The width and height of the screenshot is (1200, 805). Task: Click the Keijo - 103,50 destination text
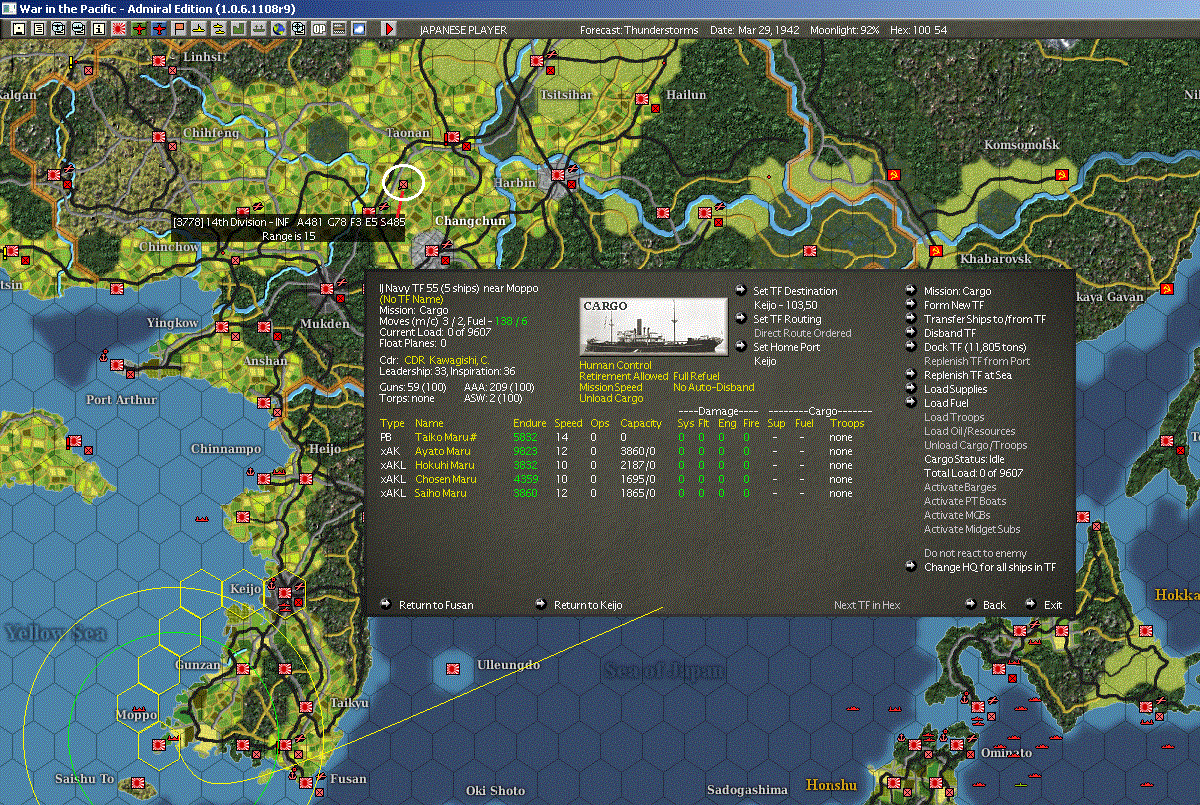tap(786, 305)
